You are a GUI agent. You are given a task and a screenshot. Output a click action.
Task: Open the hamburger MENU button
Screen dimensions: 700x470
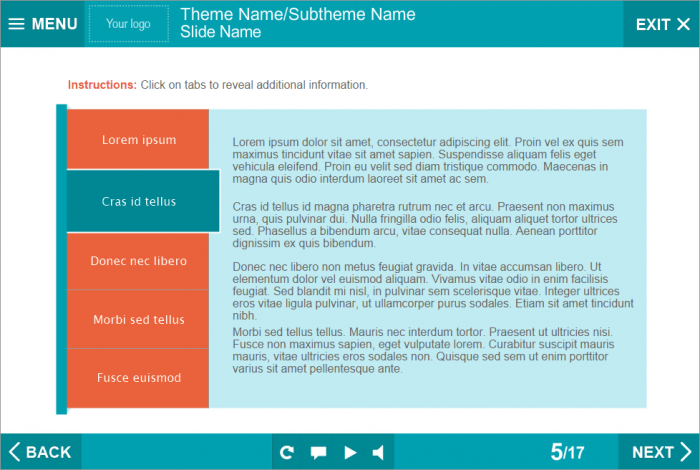tap(42, 24)
